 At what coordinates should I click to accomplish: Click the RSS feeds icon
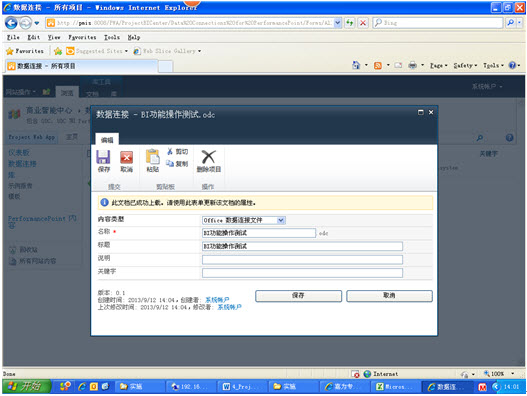point(378,66)
